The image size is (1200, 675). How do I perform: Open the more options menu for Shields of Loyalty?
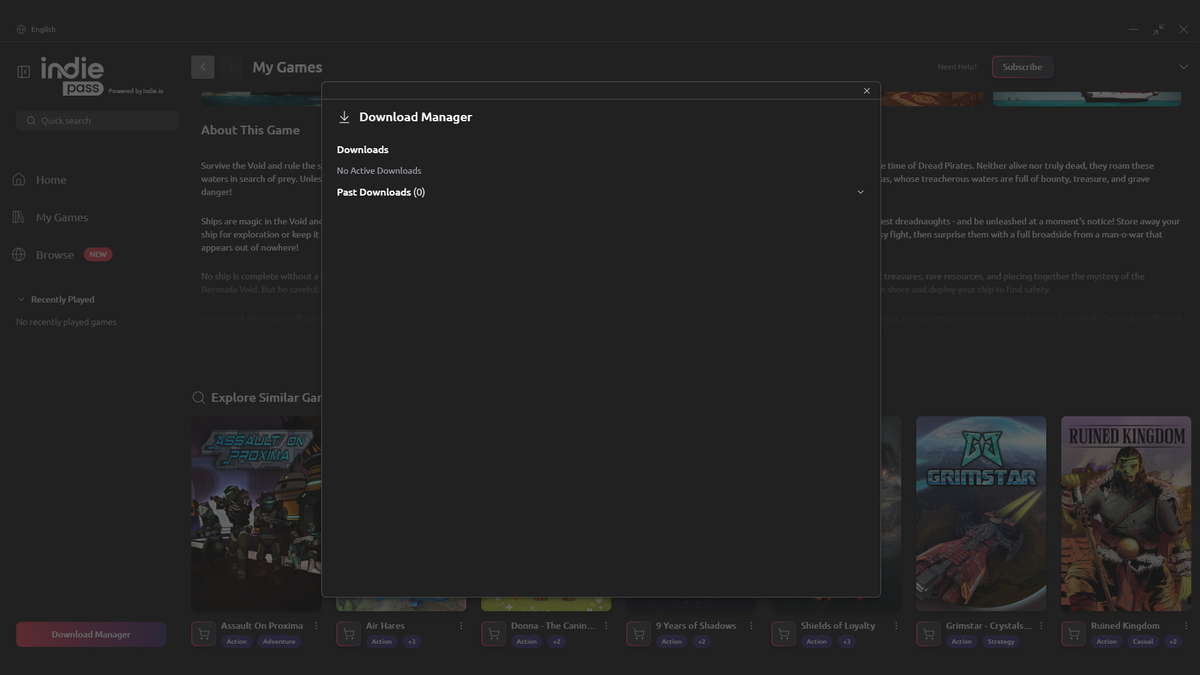[x=896, y=626]
